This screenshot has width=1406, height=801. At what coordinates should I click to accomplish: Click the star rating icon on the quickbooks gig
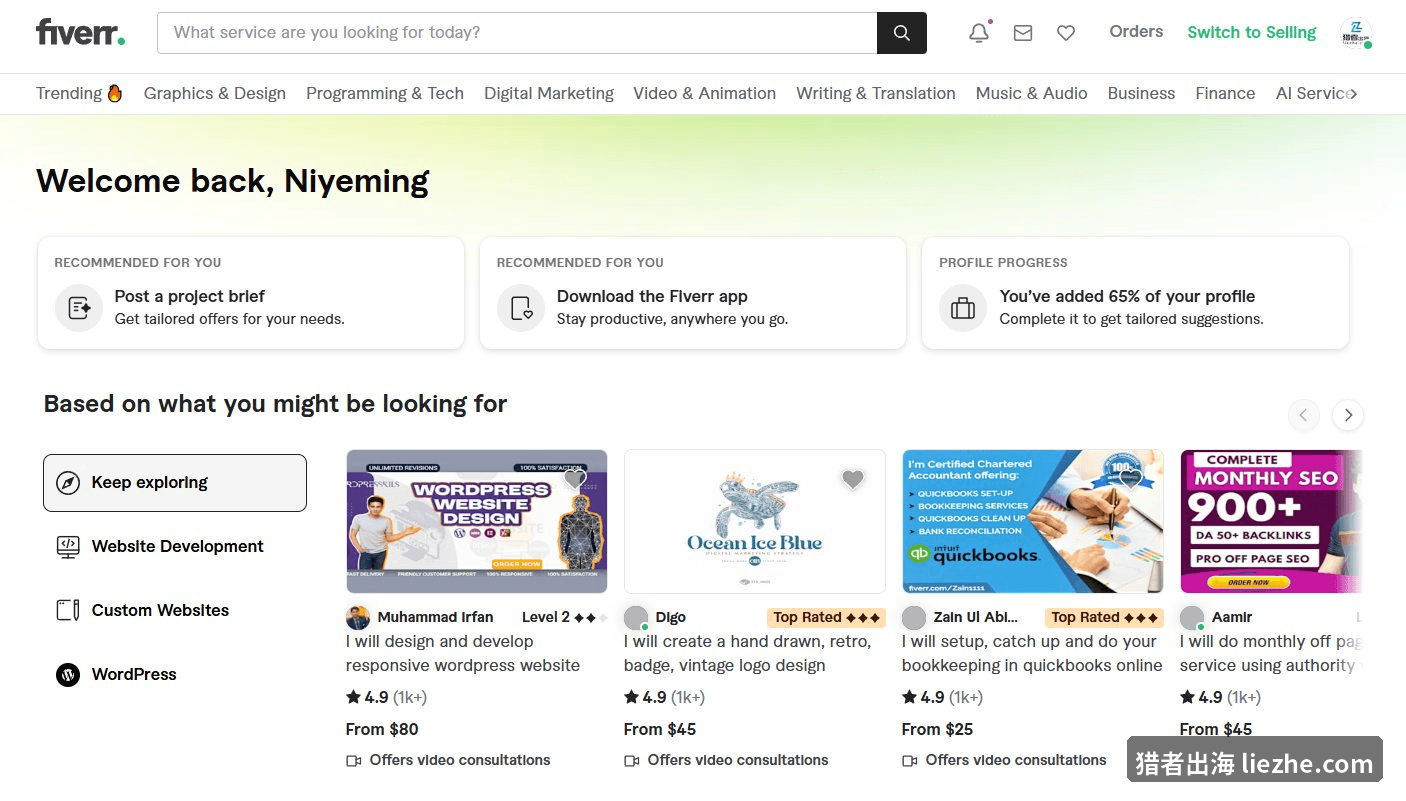click(x=909, y=697)
